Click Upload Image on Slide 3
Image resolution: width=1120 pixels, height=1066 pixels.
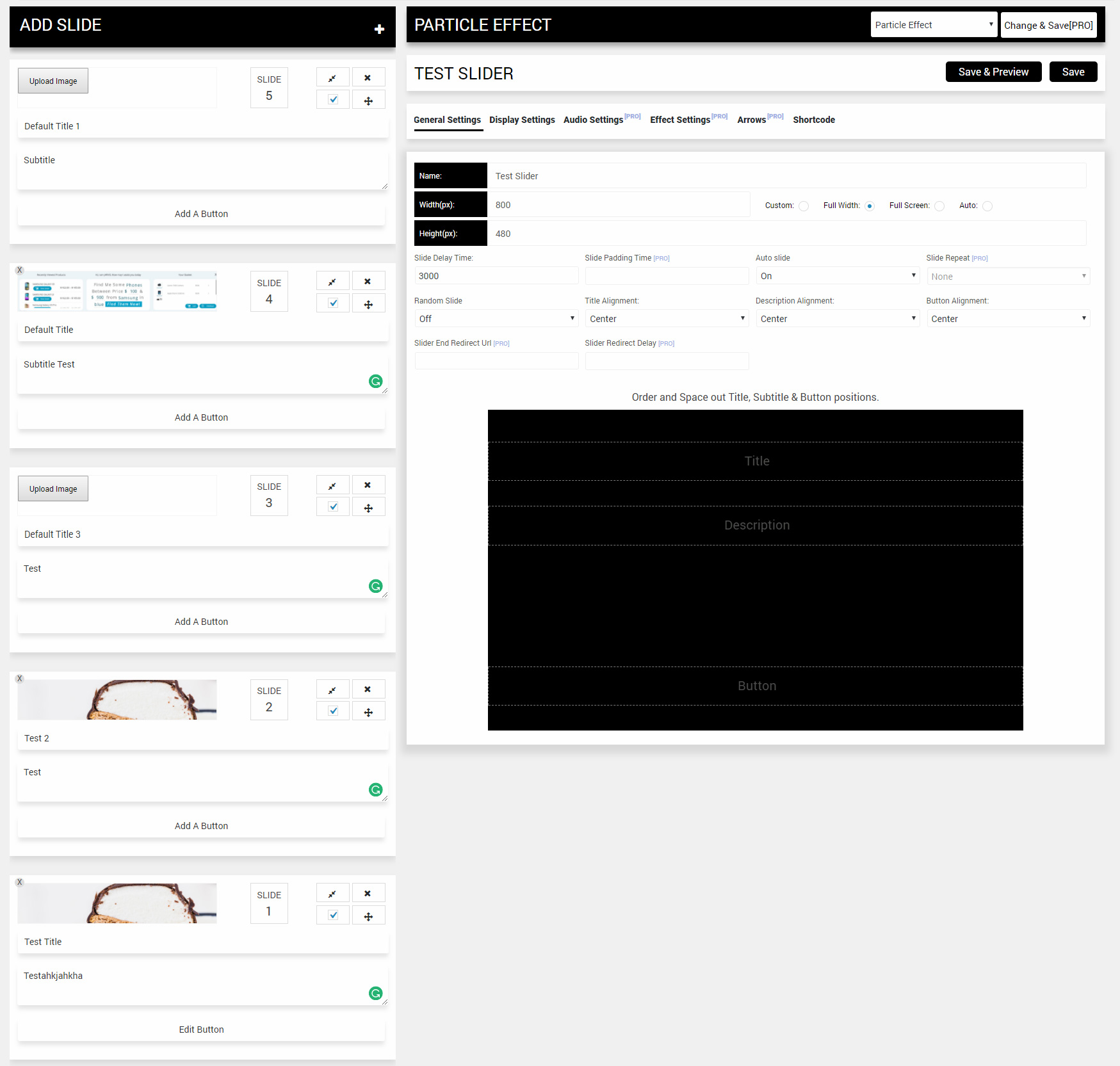pos(53,489)
